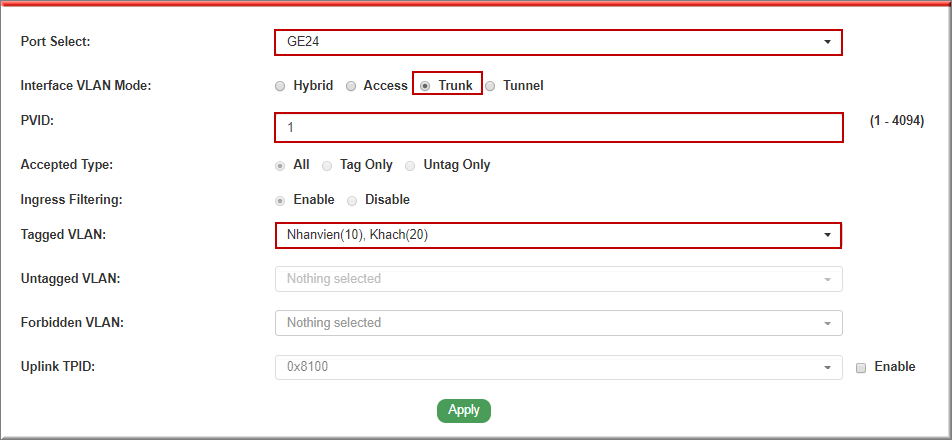Viewport: 952px width, 440px height.
Task: Open the Uplink TPID 0x8100 dropdown
Action: click(557, 367)
